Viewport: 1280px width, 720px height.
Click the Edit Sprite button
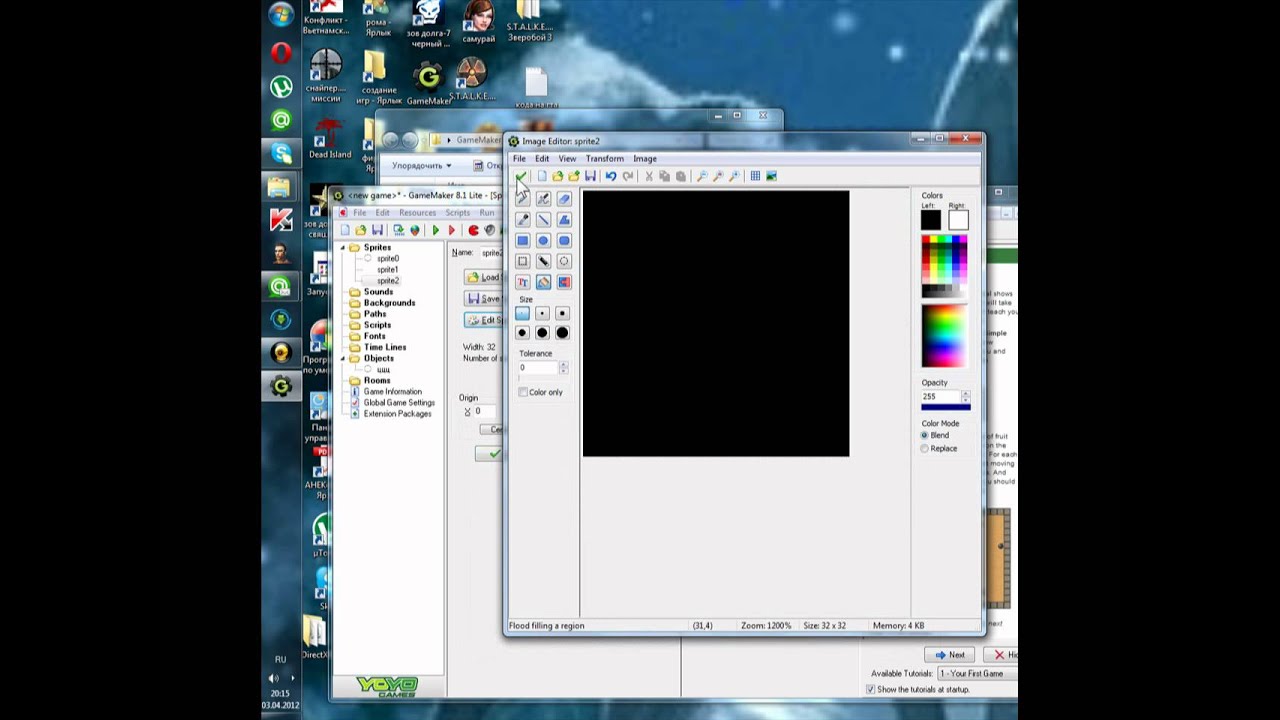coord(485,320)
